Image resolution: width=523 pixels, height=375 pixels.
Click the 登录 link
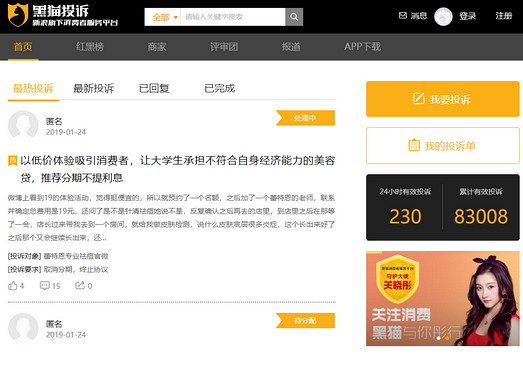click(x=467, y=16)
